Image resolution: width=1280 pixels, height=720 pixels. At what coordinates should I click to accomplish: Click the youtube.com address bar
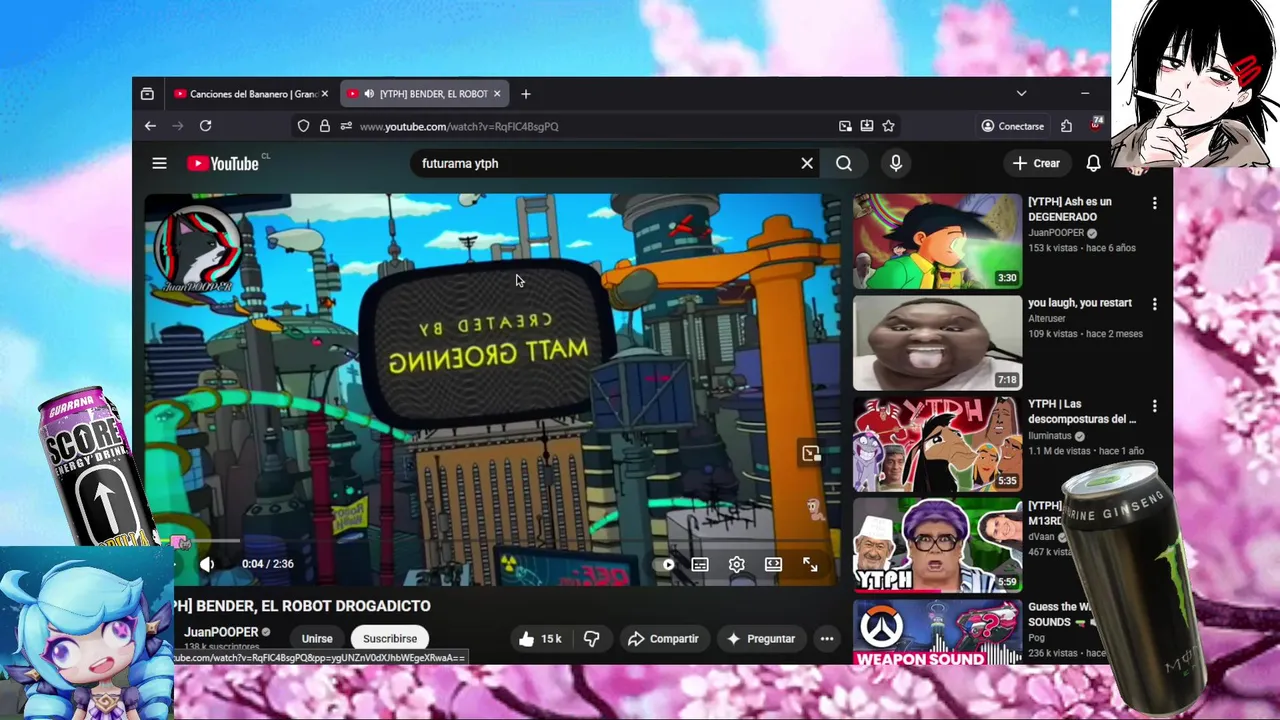(595, 126)
